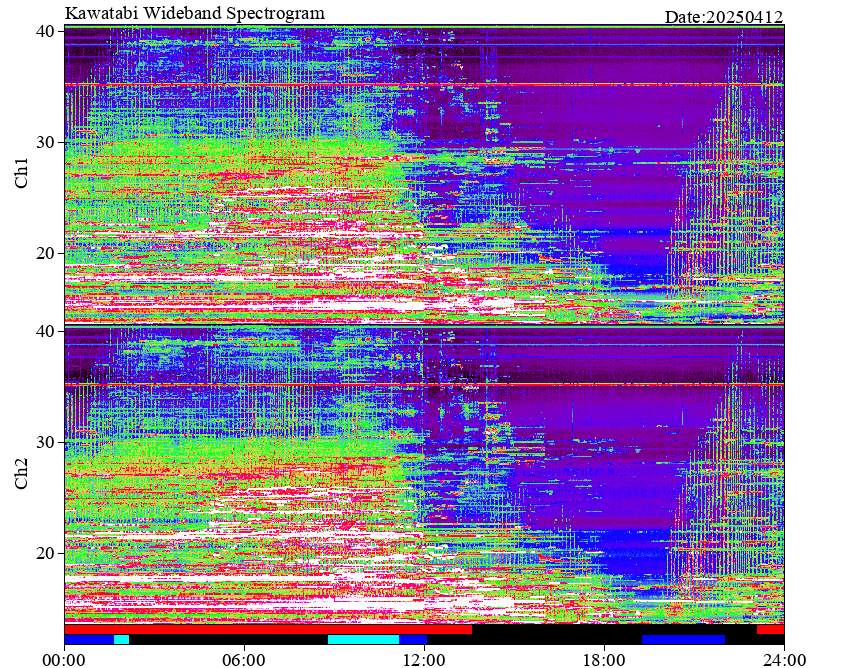The height and width of the screenshot is (668, 848).
Task: Click the Kawatabi Wideband Spectrogram title
Action: (x=194, y=13)
